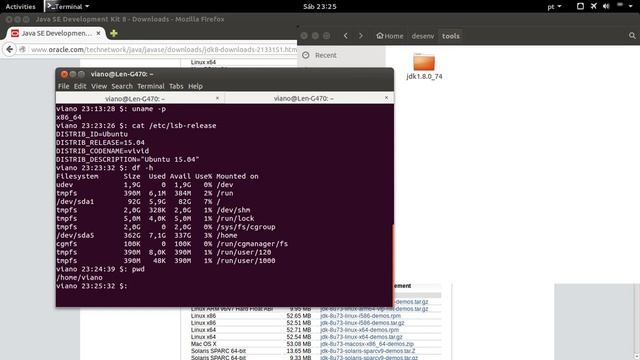Image resolution: width=640 pixels, height=360 pixels.
Task: Select desenv in Files path bar
Action: click(423, 36)
